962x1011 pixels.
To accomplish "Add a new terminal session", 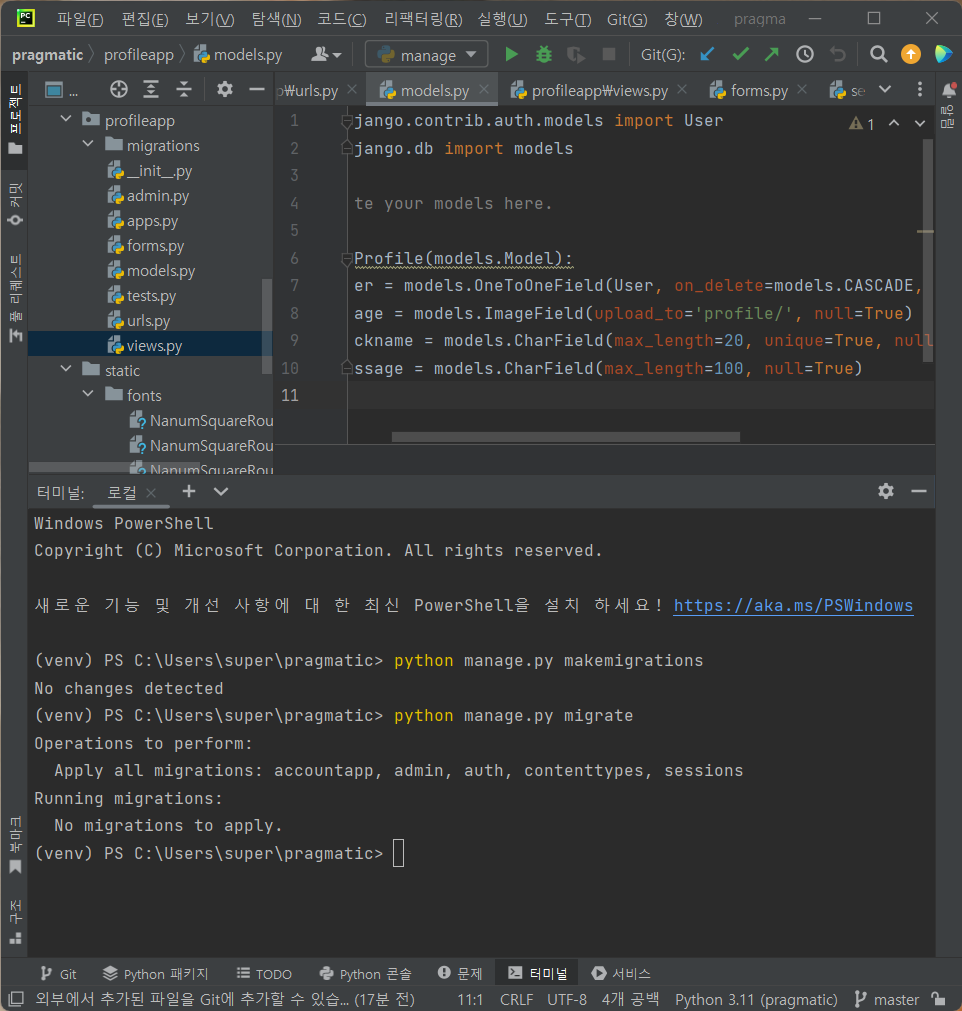I will pos(188,491).
